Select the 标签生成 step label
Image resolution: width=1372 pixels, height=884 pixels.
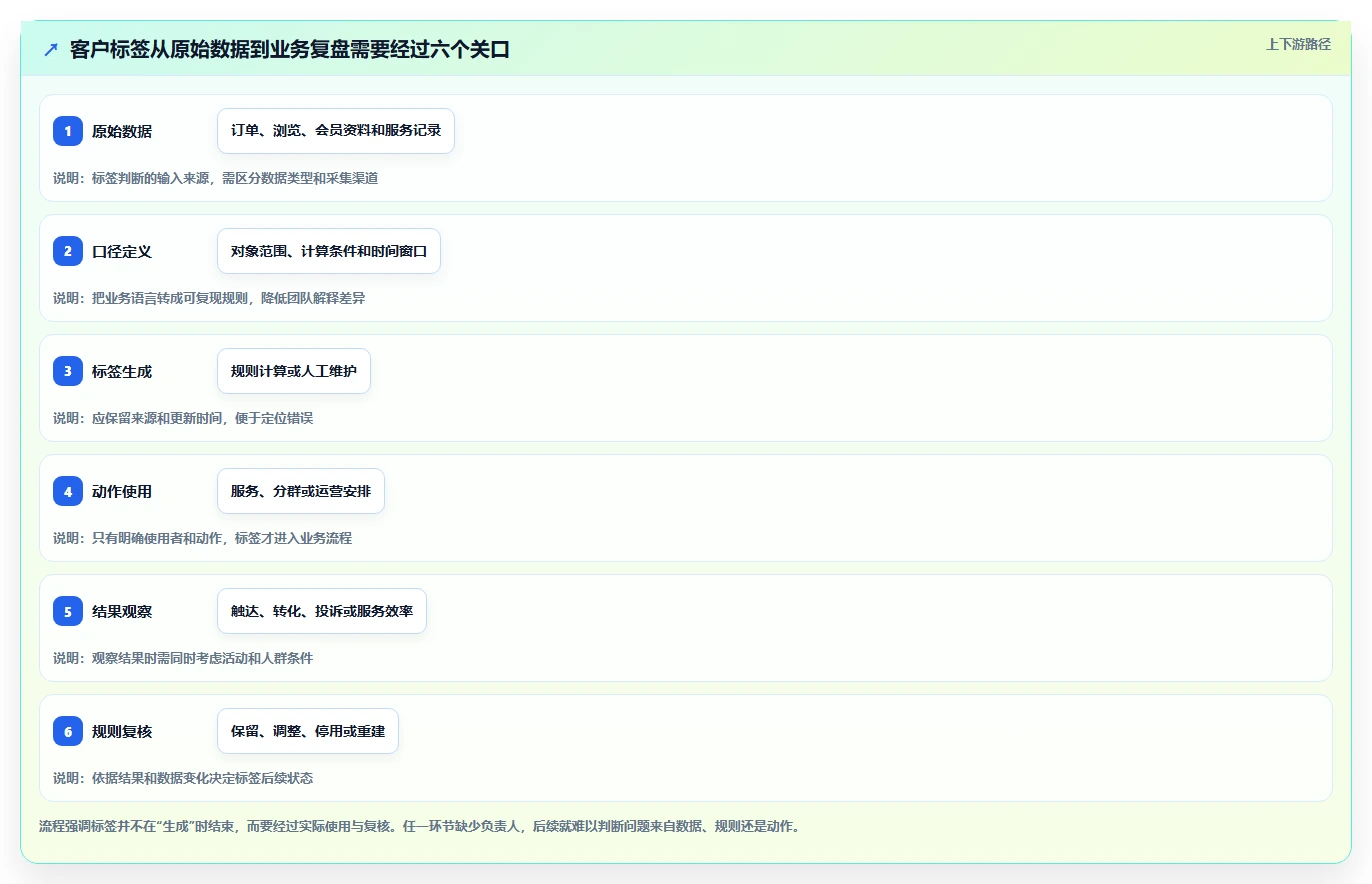click(122, 371)
